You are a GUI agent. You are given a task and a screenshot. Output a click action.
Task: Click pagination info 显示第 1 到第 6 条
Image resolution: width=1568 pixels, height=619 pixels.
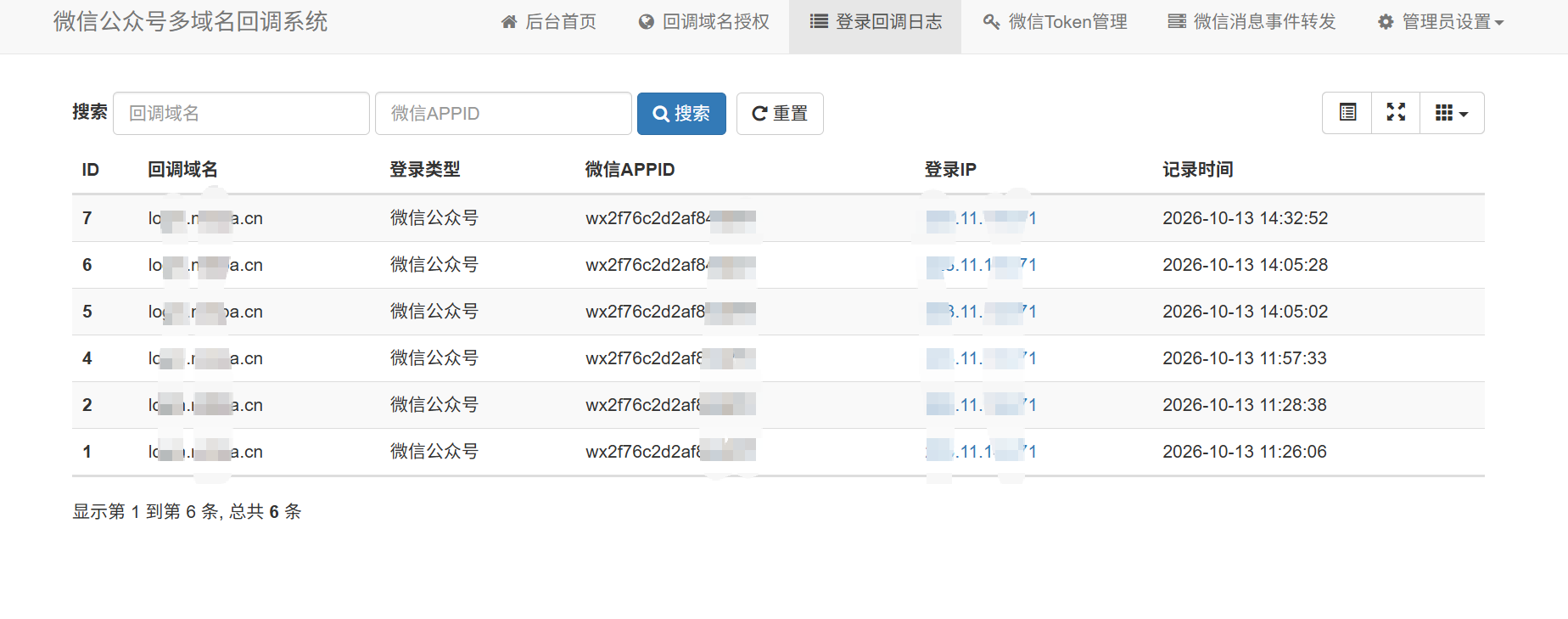145,511
